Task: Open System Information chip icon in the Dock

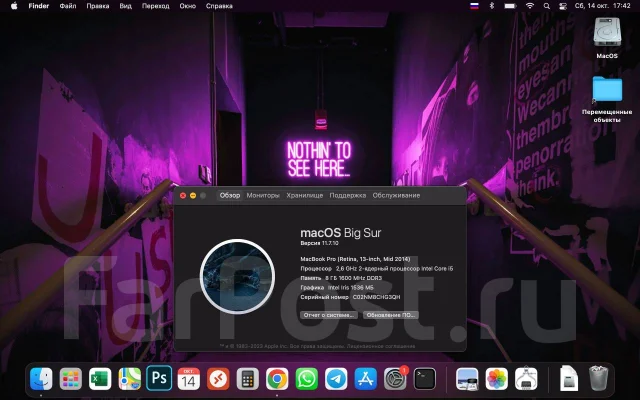Action: 526,379
